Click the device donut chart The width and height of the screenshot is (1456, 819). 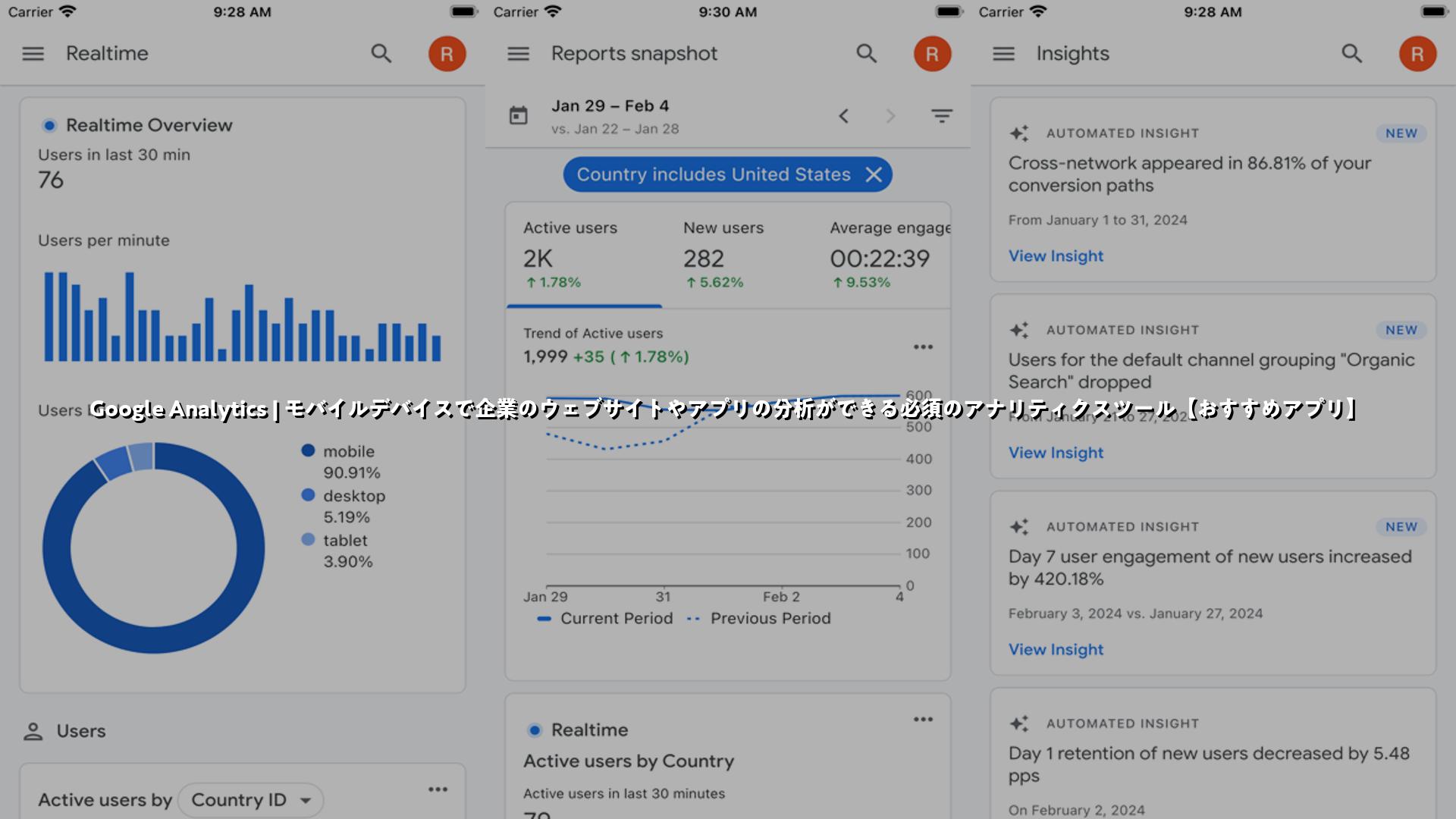[154, 548]
